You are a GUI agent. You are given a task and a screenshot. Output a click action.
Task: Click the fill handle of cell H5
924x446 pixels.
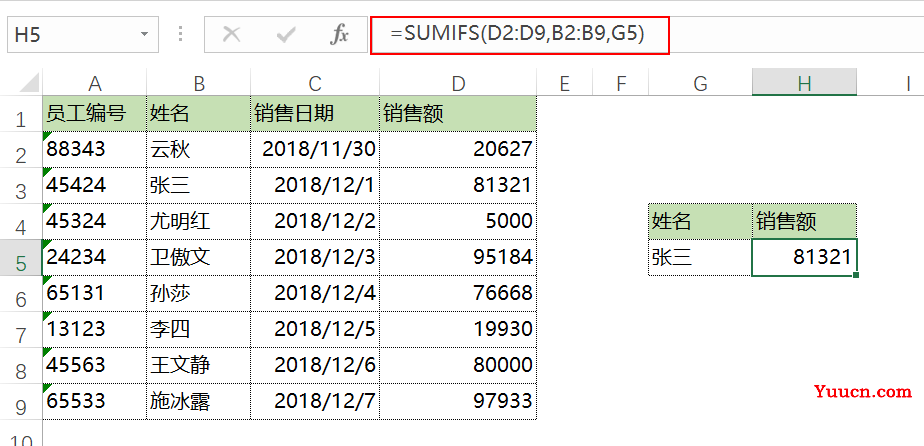(856, 275)
